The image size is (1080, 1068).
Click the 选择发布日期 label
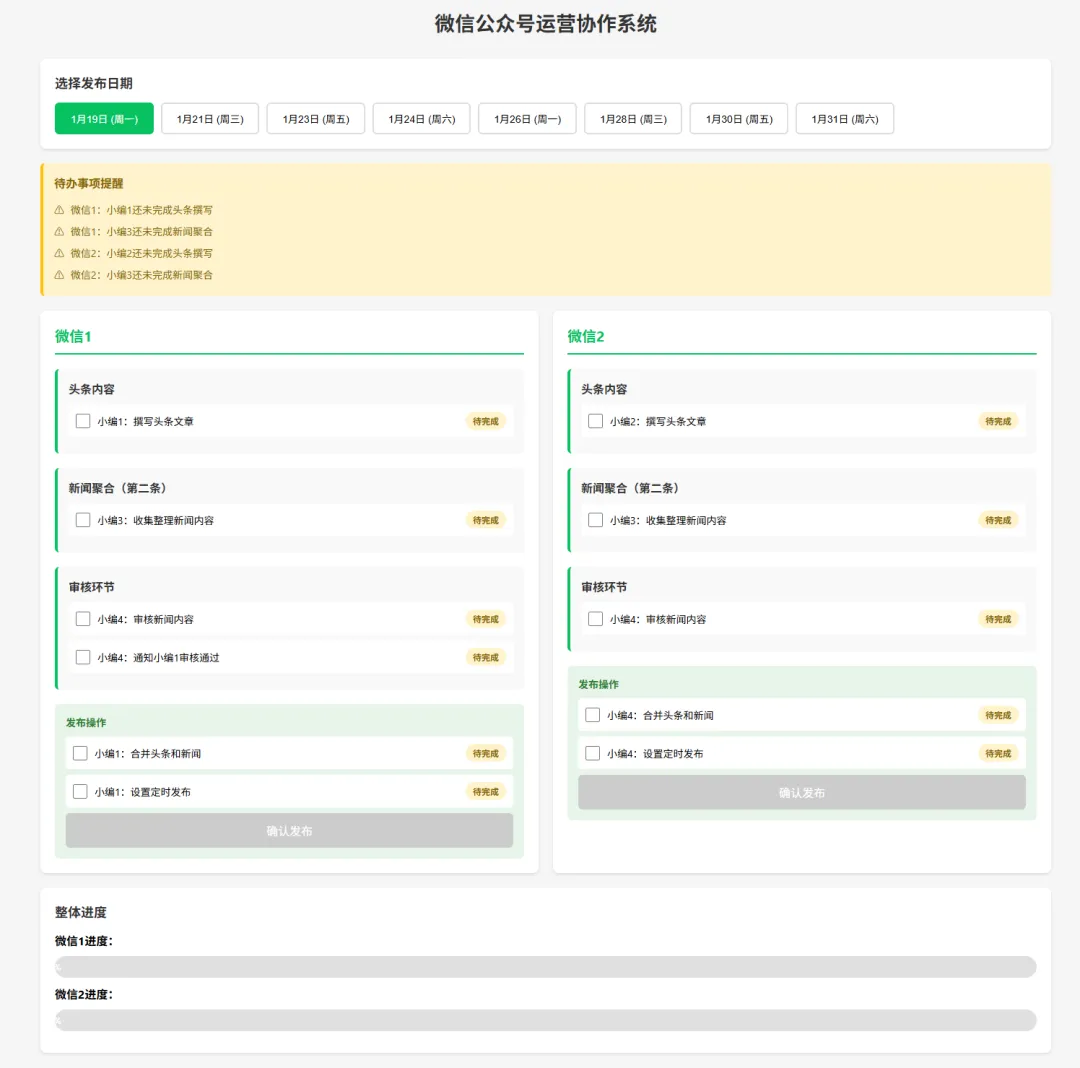tap(94, 83)
